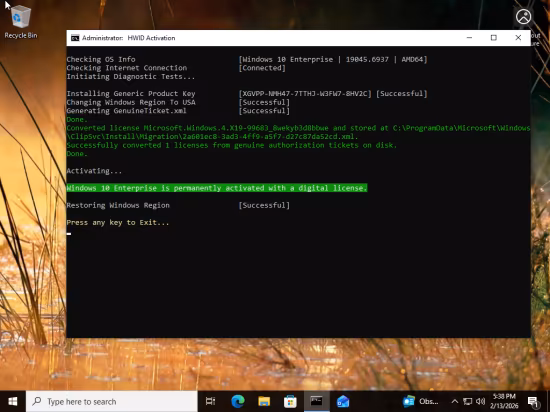Click the volume speaker tray icon
Image resolution: width=550 pixels, height=412 pixels.
point(481,401)
